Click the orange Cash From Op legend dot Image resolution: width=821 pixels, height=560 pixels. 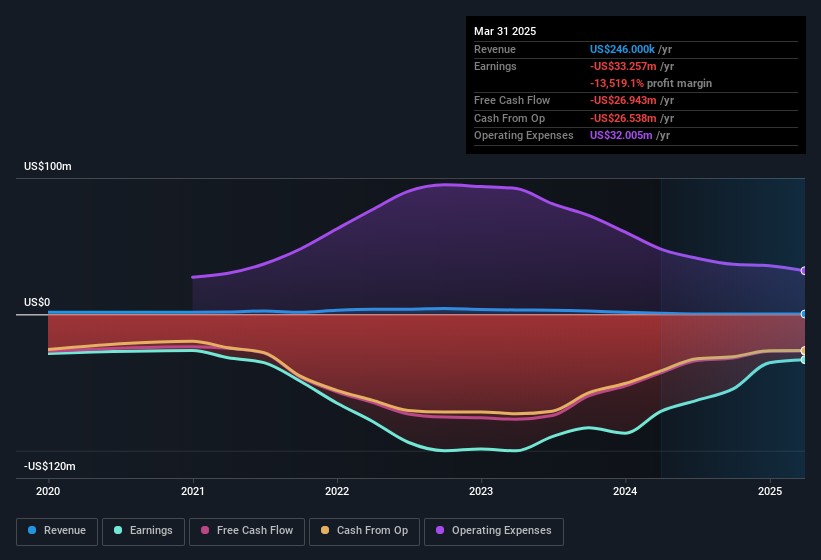coord(325,531)
